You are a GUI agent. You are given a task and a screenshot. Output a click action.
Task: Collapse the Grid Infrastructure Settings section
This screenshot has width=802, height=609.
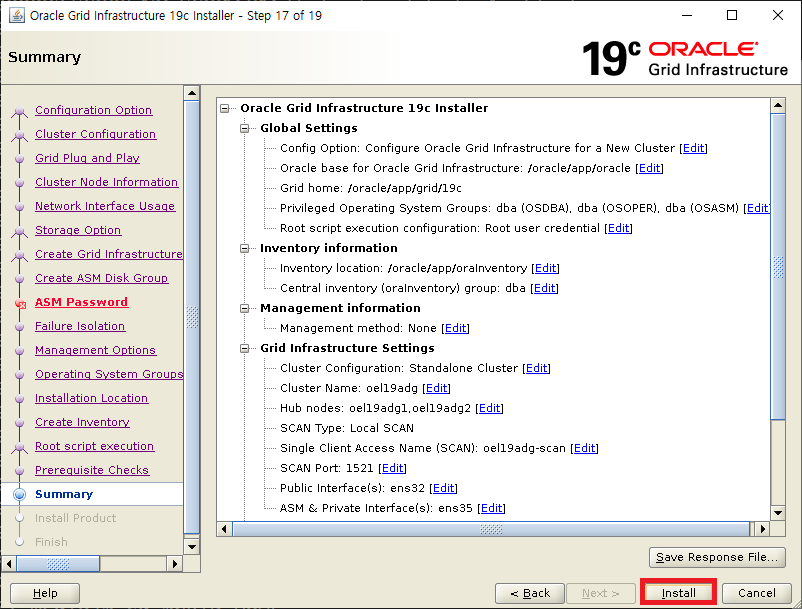244,348
